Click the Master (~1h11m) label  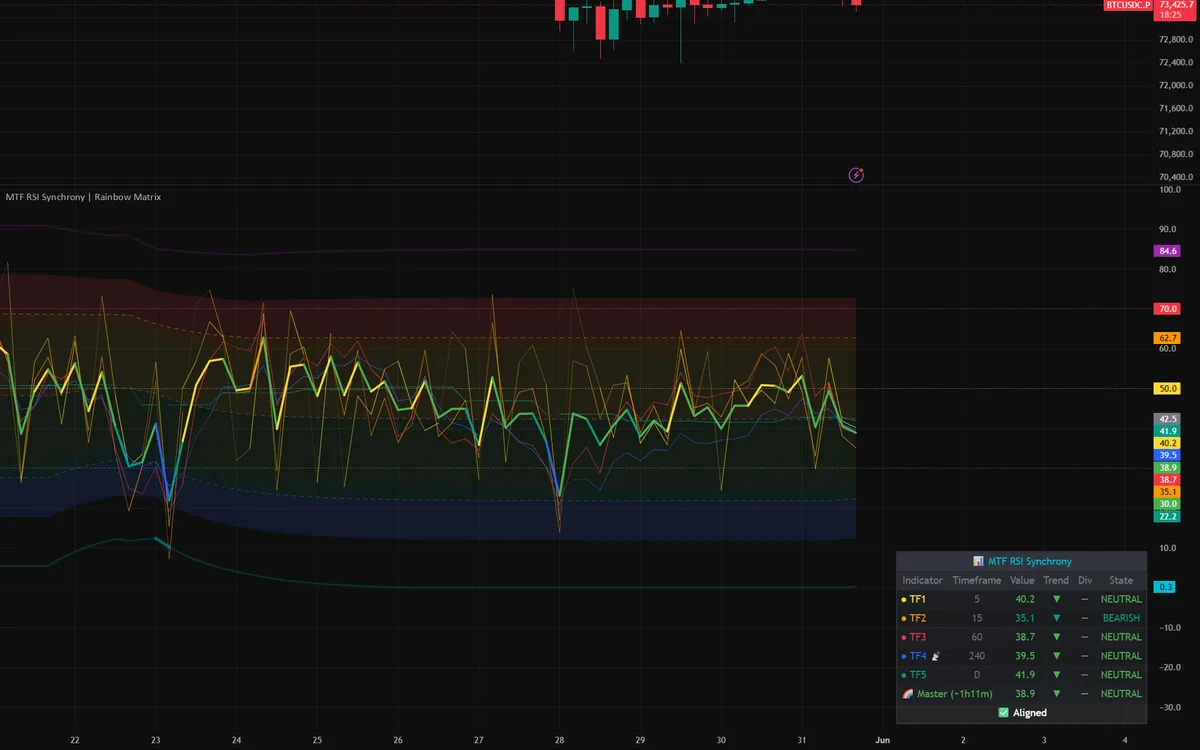[953, 693]
